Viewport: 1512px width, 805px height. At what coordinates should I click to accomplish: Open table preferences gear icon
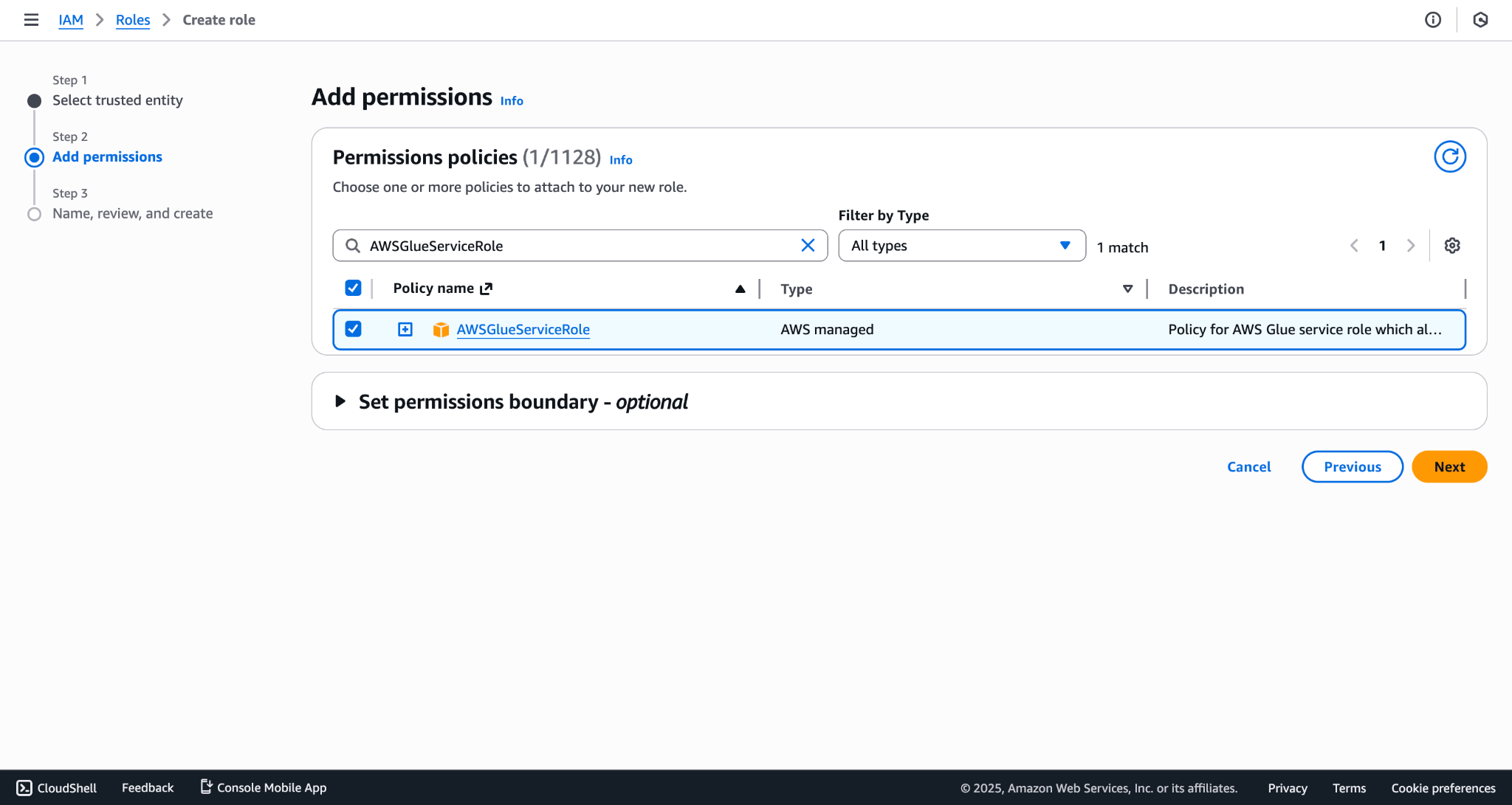pyautogui.click(x=1452, y=246)
